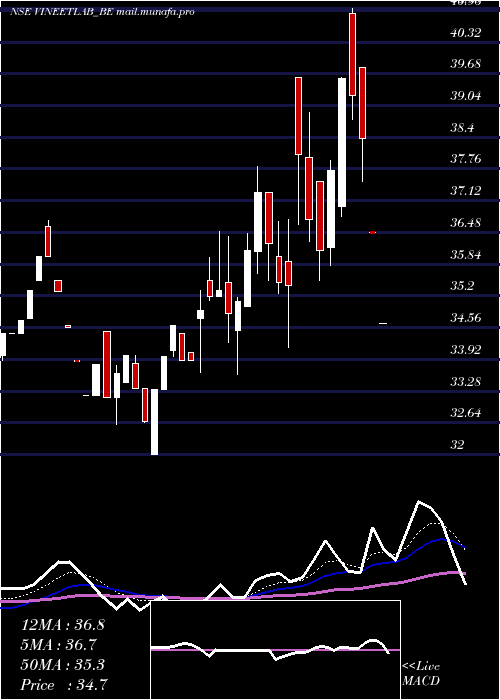This screenshot has height=700, width=500.
Task: Click the 39.68 price axis label
Action: (x=466, y=64)
